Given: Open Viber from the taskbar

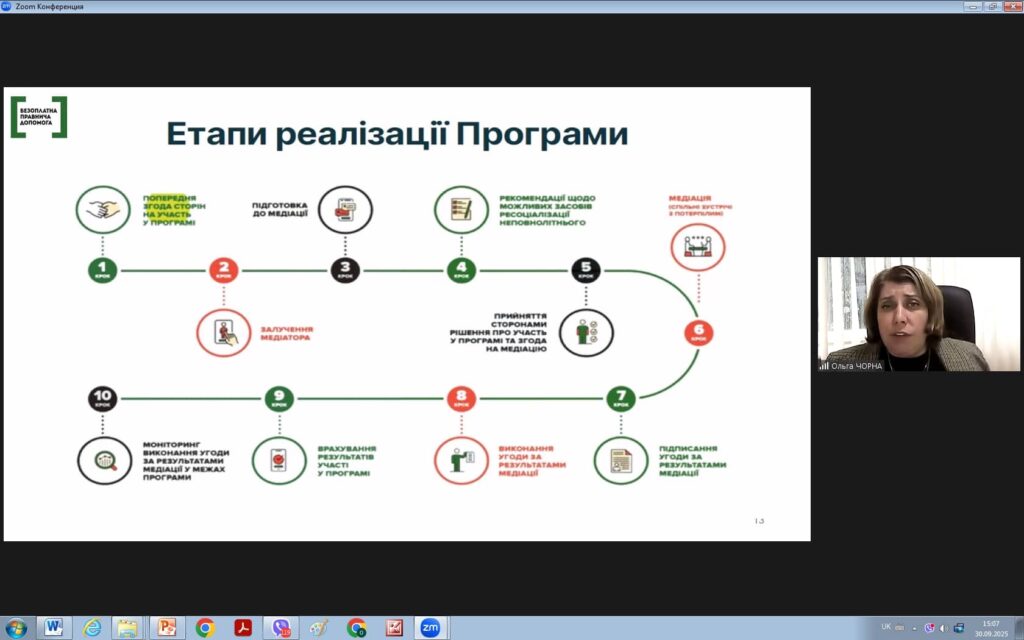Looking at the screenshot, I should [281, 627].
